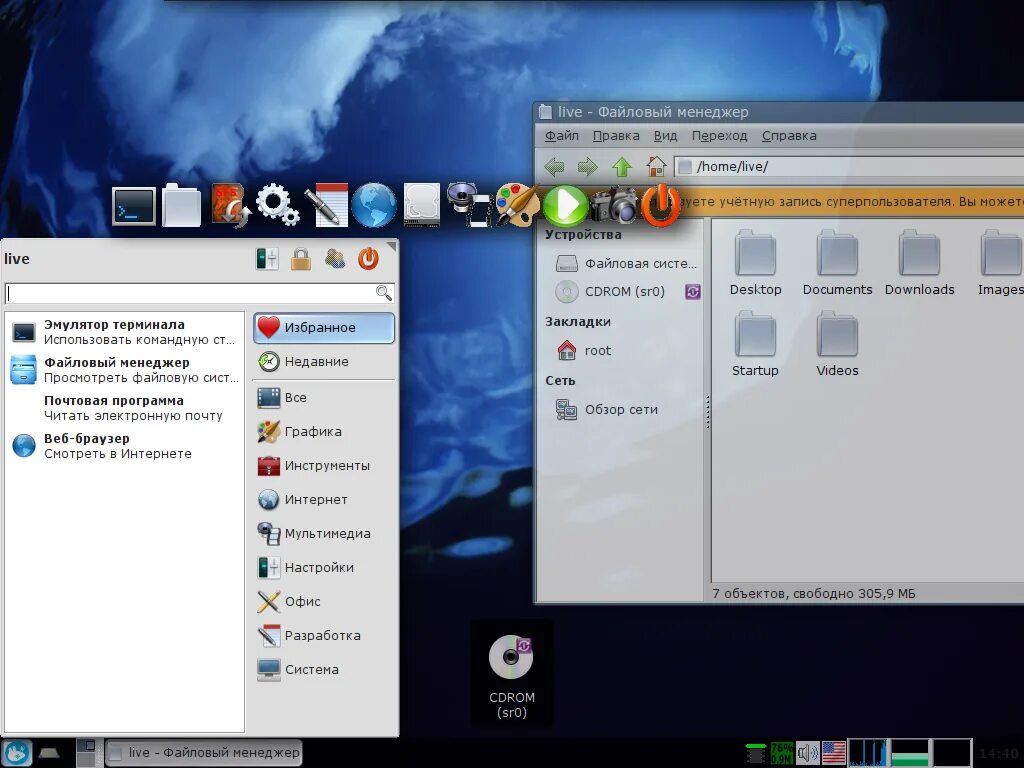Click the /home/live/ location bar
Image resolution: width=1024 pixels, height=768 pixels.
tap(849, 167)
